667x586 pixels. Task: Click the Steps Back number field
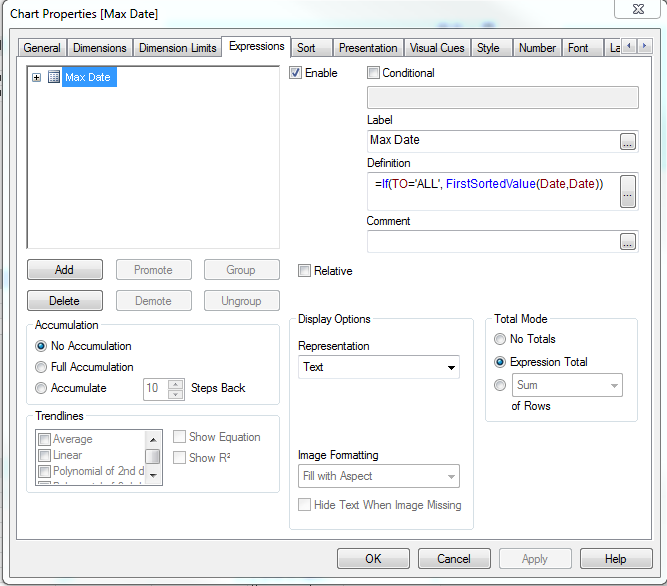[x=155, y=389]
